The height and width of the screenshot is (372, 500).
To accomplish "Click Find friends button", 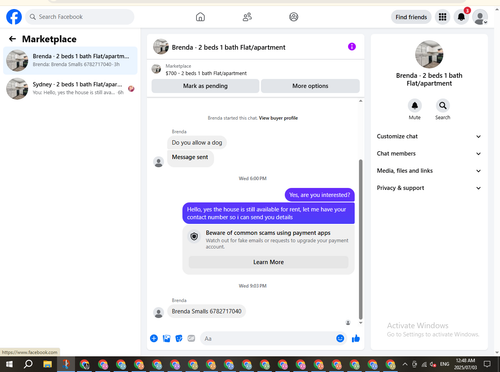I will click(x=411, y=17).
